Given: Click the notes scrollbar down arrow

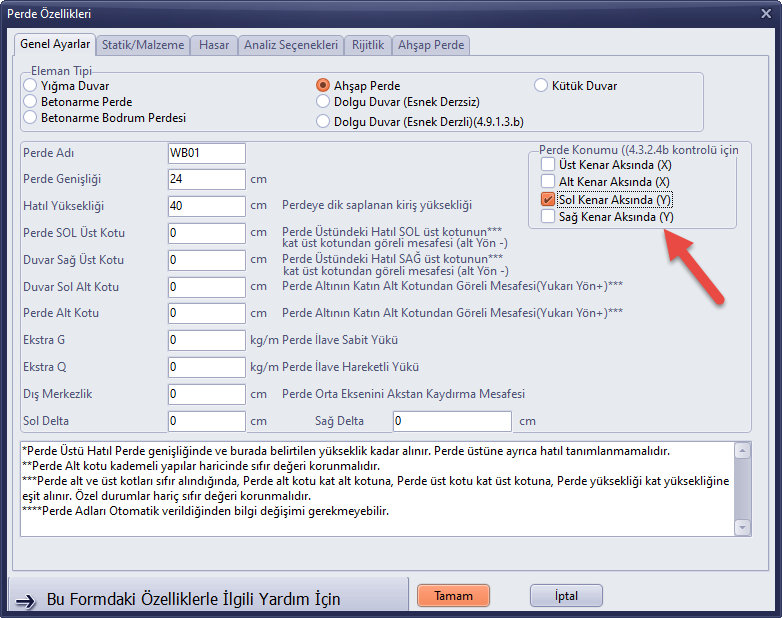Looking at the screenshot, I should pyautogui.click(x=742, y=527).
